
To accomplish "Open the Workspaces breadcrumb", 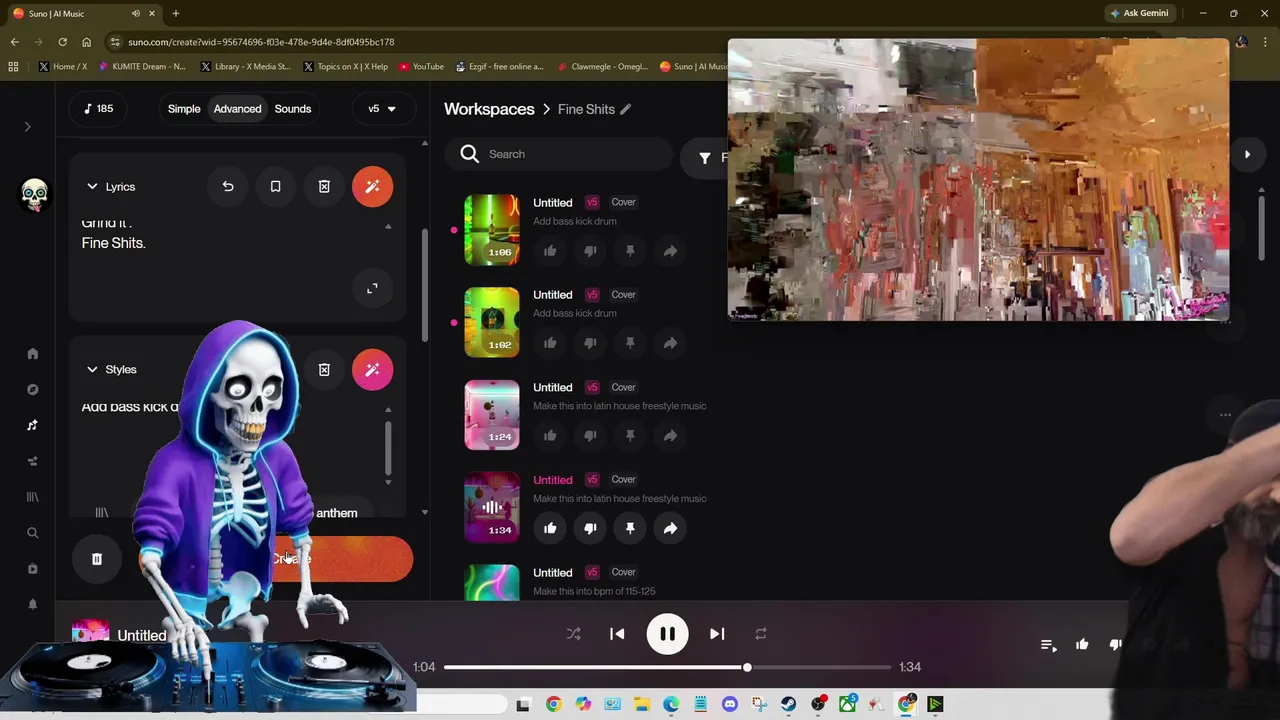I will point(489,109).
